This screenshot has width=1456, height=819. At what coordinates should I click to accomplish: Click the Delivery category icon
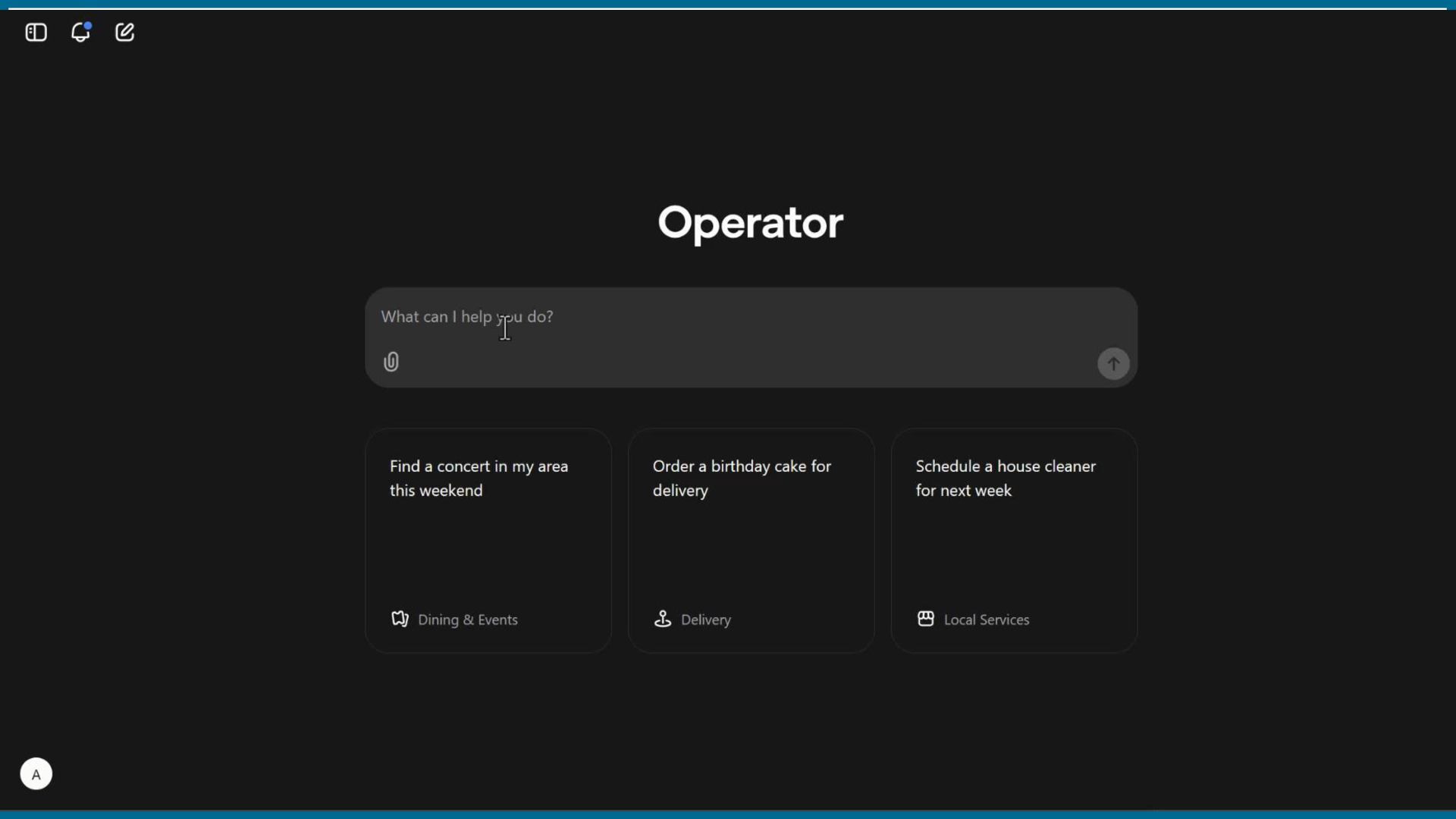point(663,619)
